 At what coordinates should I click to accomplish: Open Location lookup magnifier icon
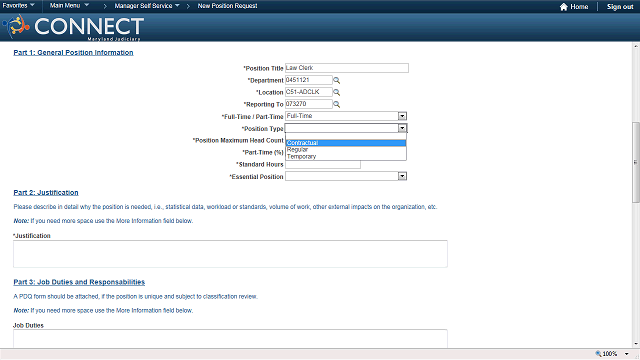pos(337,92)
